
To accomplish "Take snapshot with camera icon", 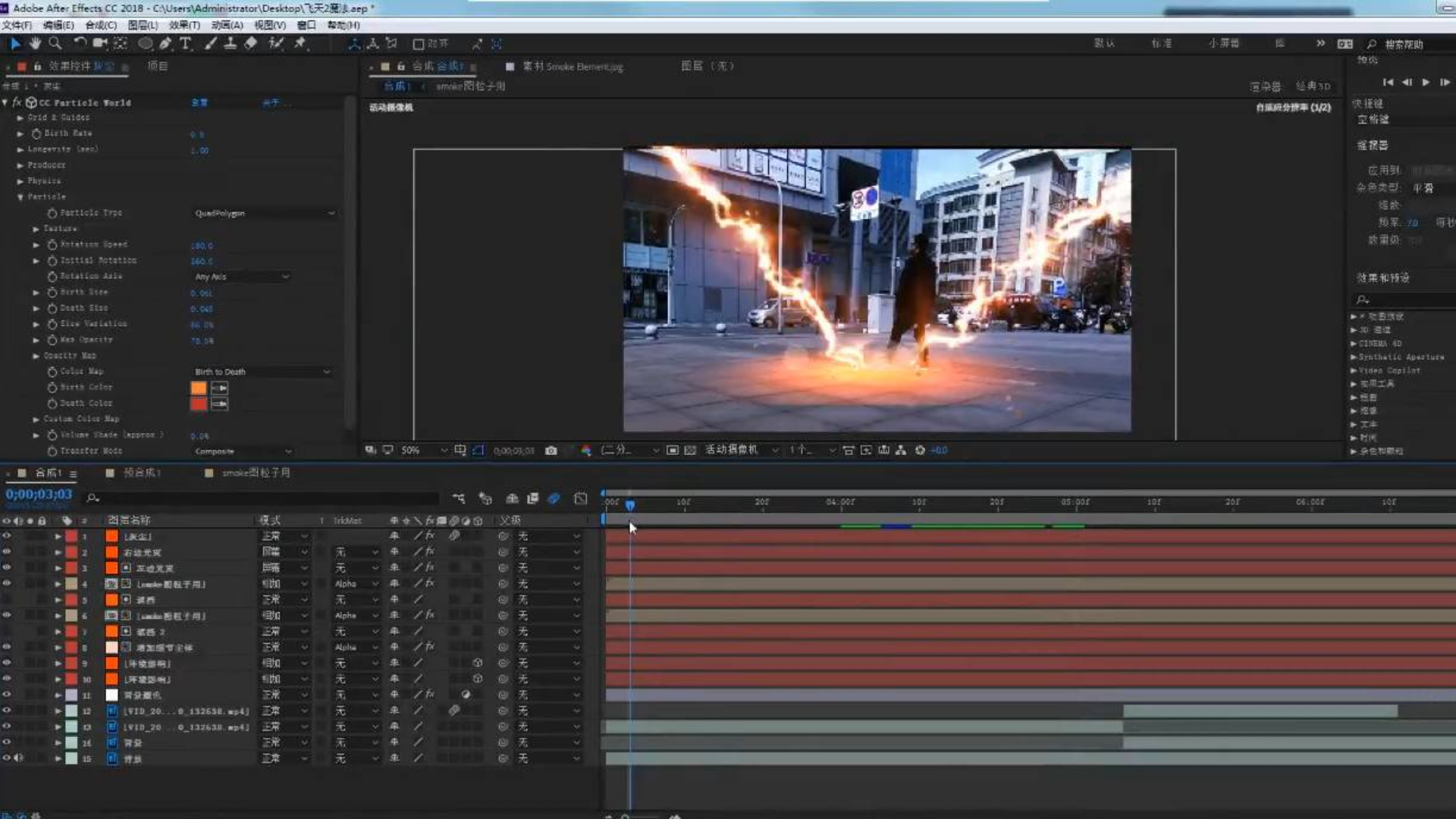I will tap(551, 450).
